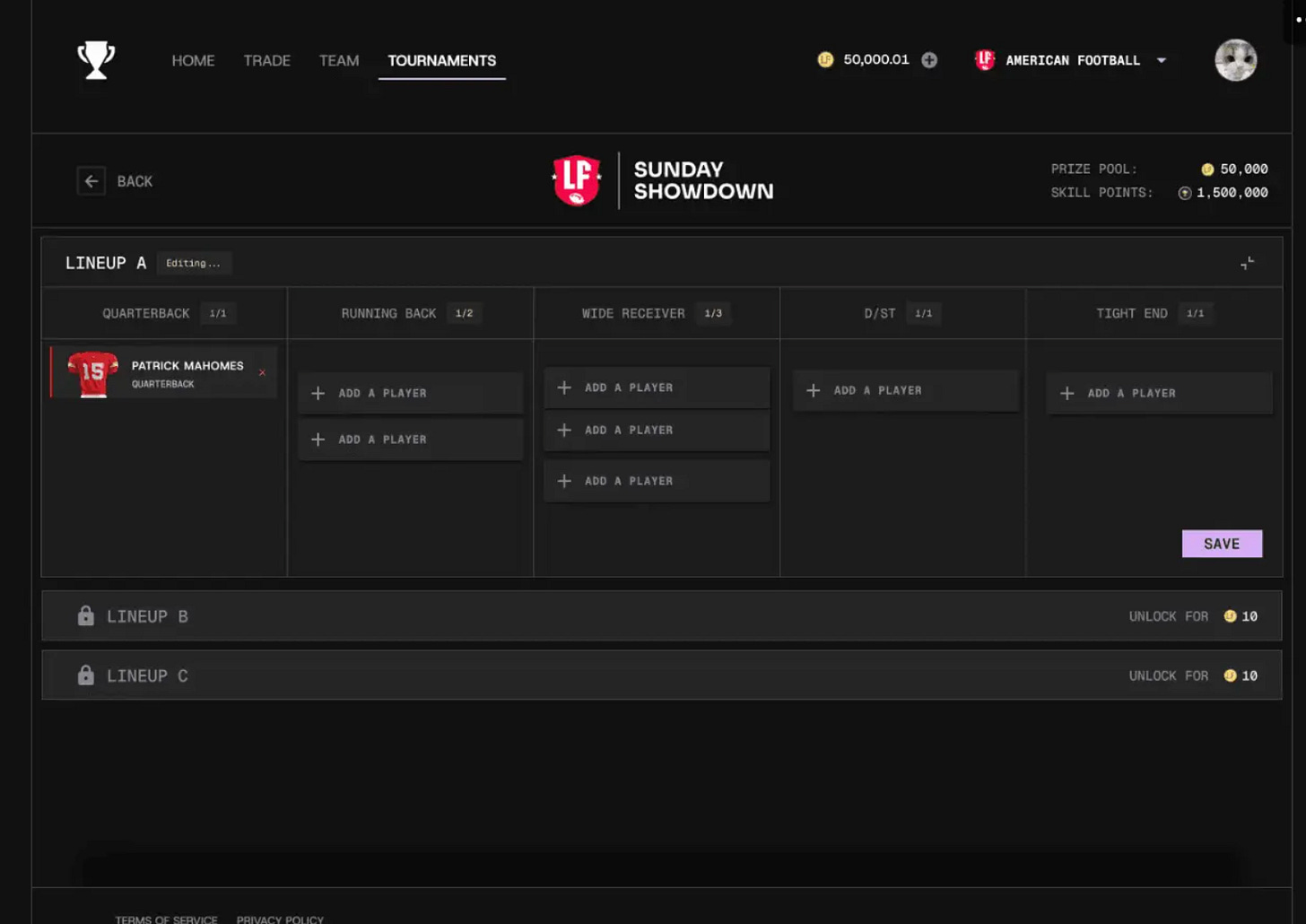Expand the locked Lineup C row

(x=662, y=675)
